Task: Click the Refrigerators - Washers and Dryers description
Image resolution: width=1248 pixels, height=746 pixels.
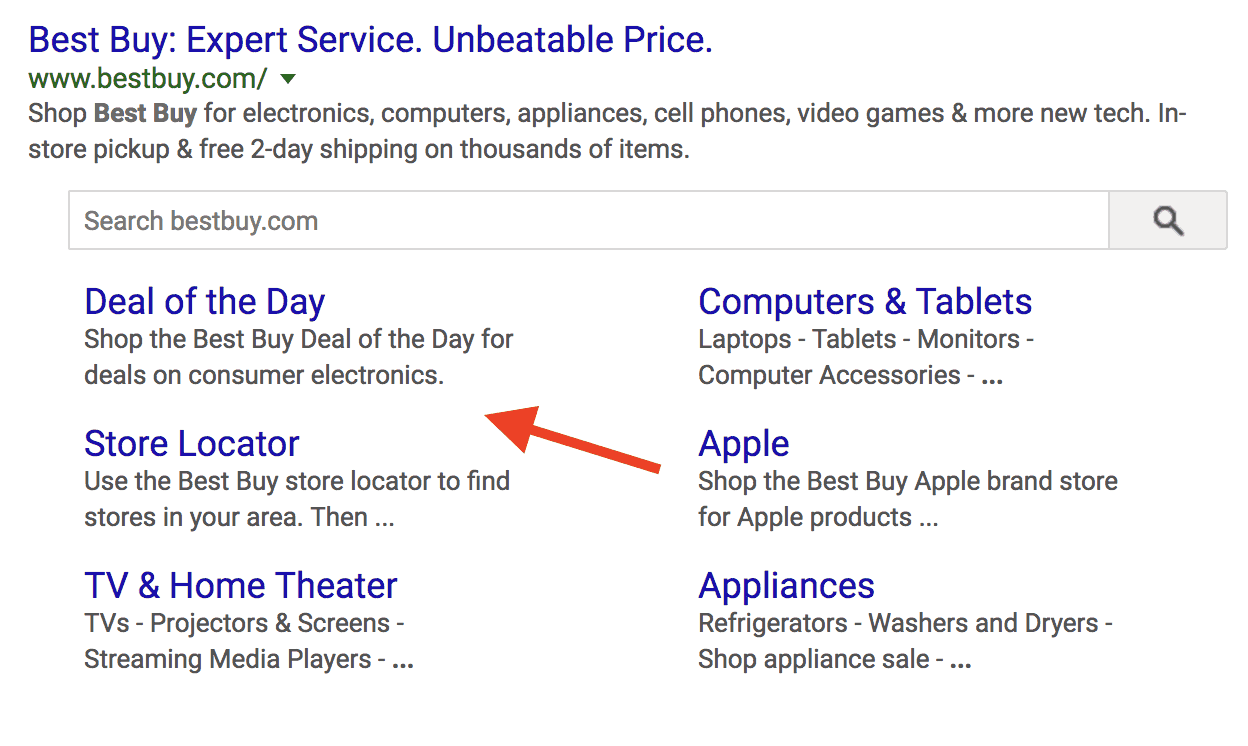Action: [905, 623]
